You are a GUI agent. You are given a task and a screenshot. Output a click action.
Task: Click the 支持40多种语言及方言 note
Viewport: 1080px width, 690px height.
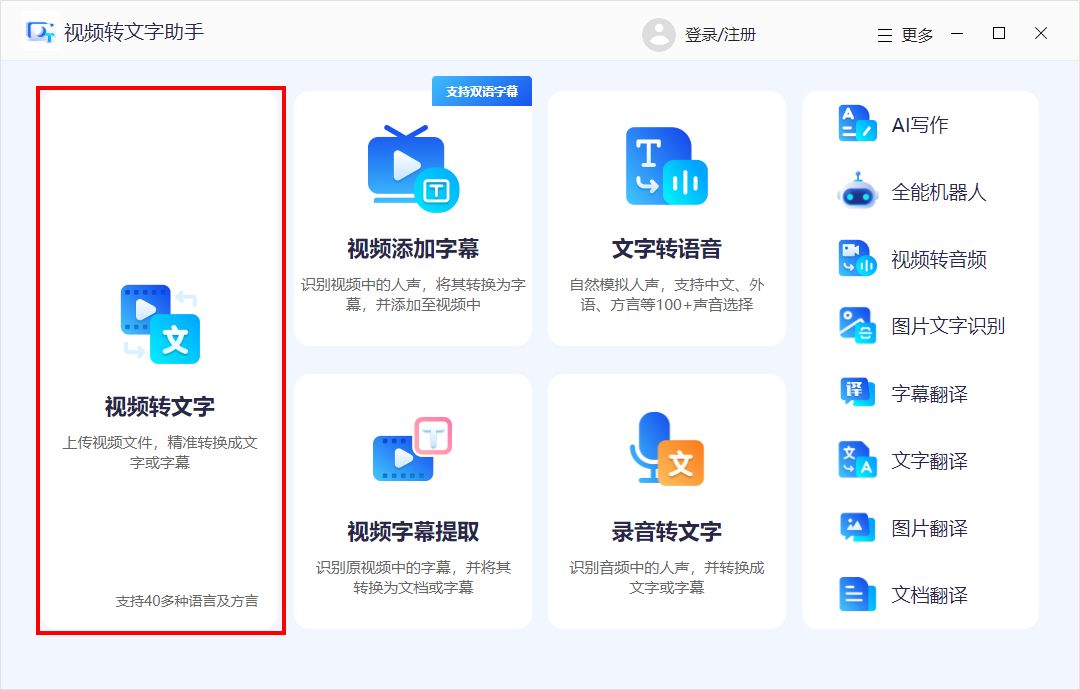[x=187, y=601]
